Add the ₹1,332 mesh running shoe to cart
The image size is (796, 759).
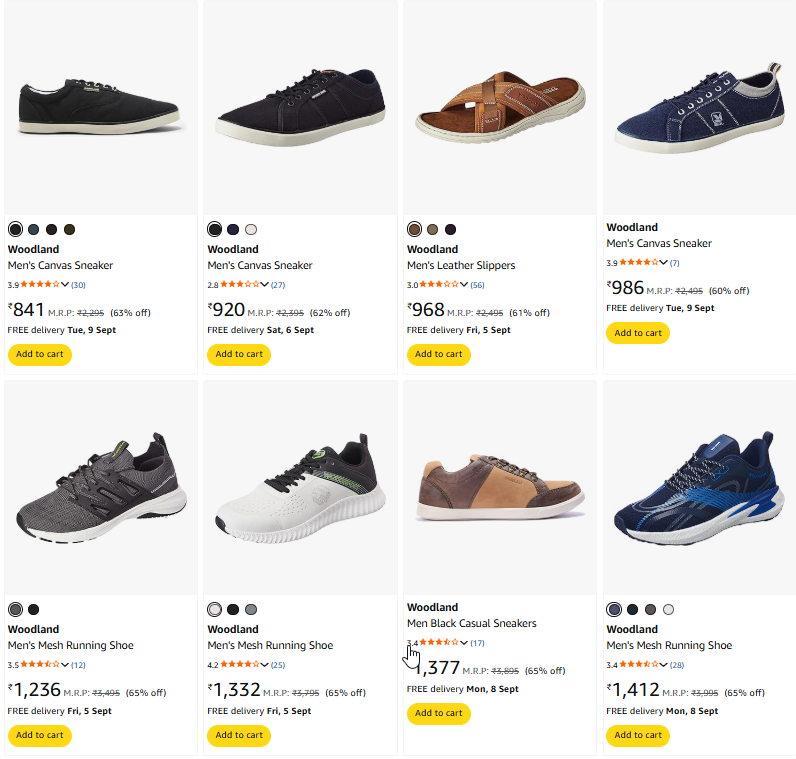point(239,735)
